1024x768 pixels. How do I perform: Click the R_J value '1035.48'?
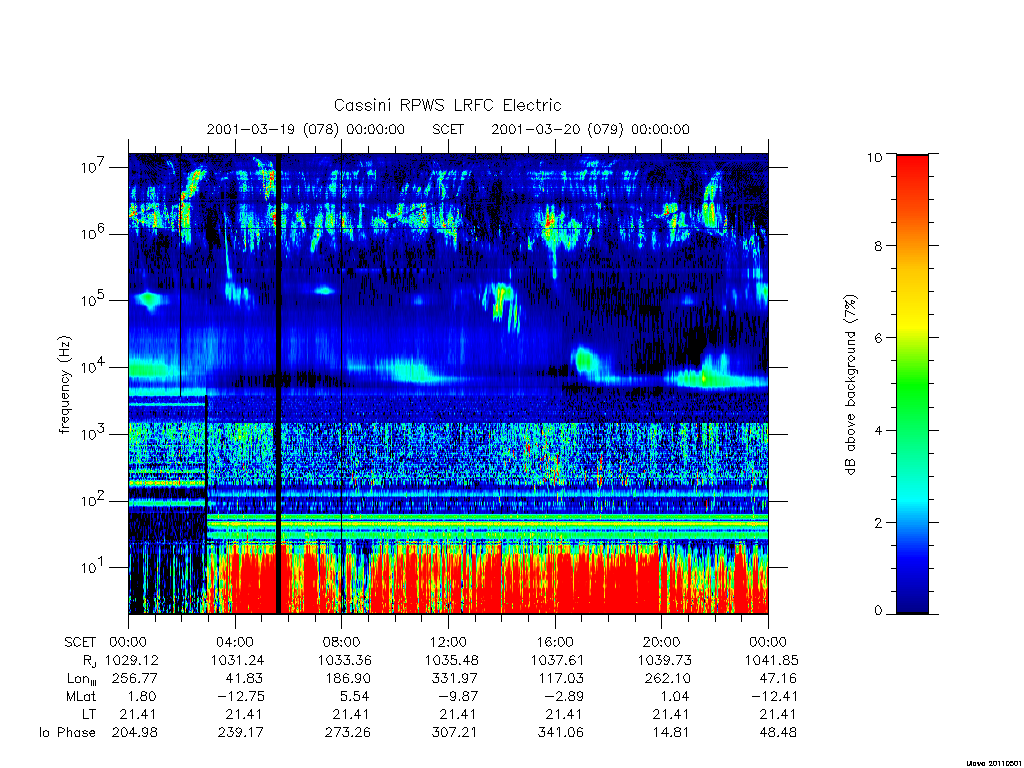pyautogui.click(x=451, y=660)
